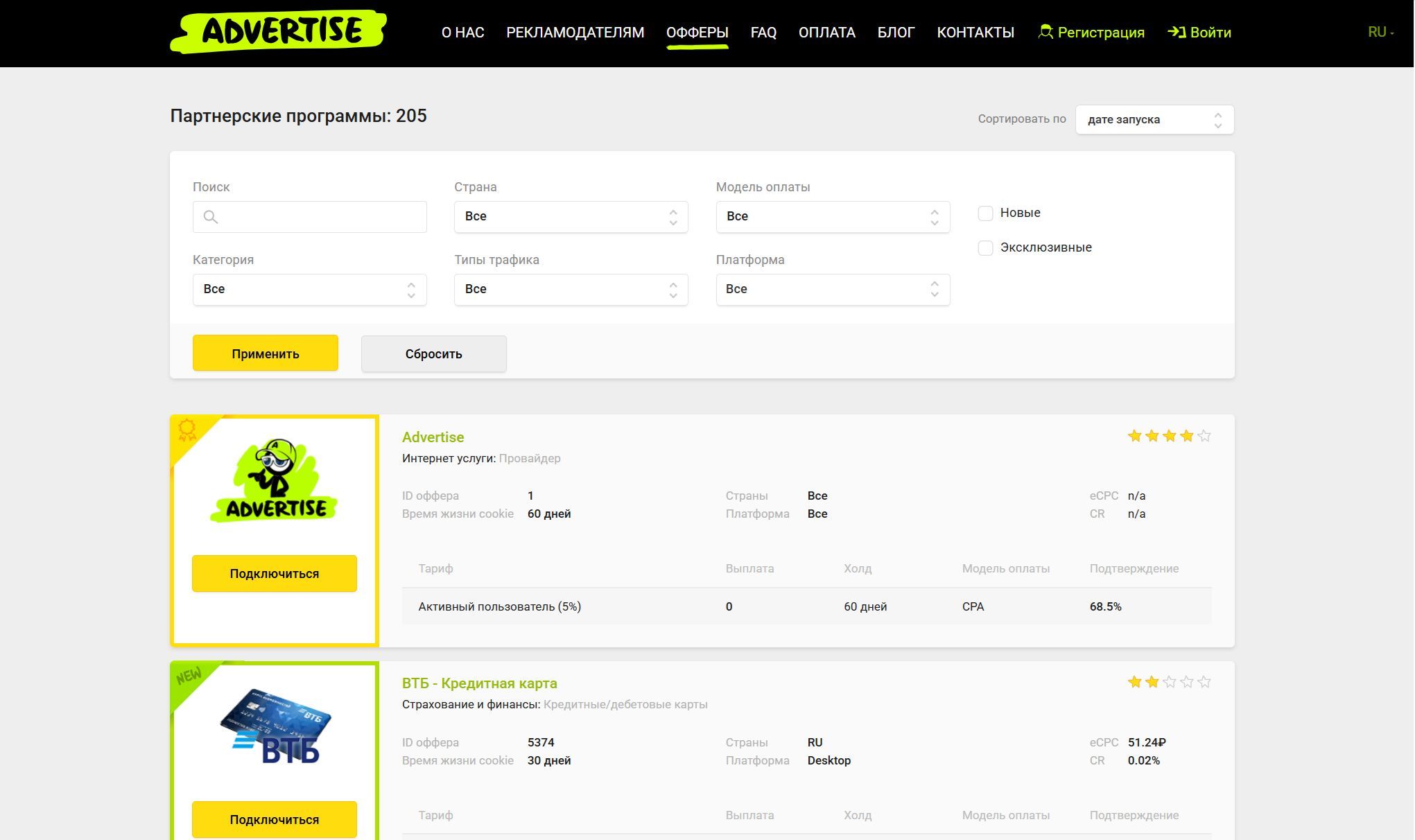Screen dimensions: 1415x840
Task: Click the third star of ВТБ rating
Action: (x=1170, y=682)
